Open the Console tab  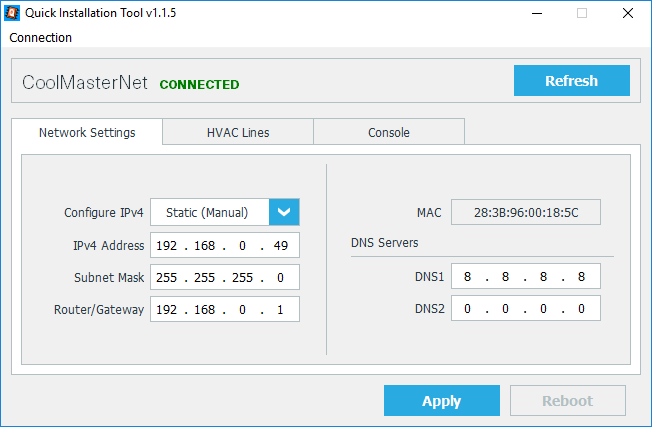[388, 132]
